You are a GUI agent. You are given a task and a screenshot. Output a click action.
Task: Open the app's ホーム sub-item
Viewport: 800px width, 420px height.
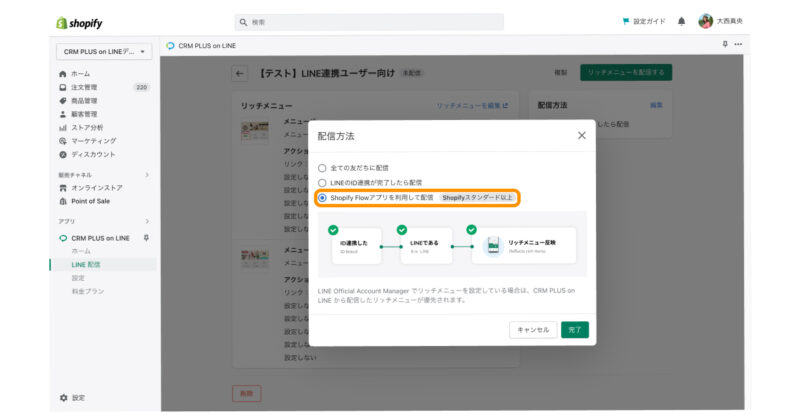click(x=81, y=251)
